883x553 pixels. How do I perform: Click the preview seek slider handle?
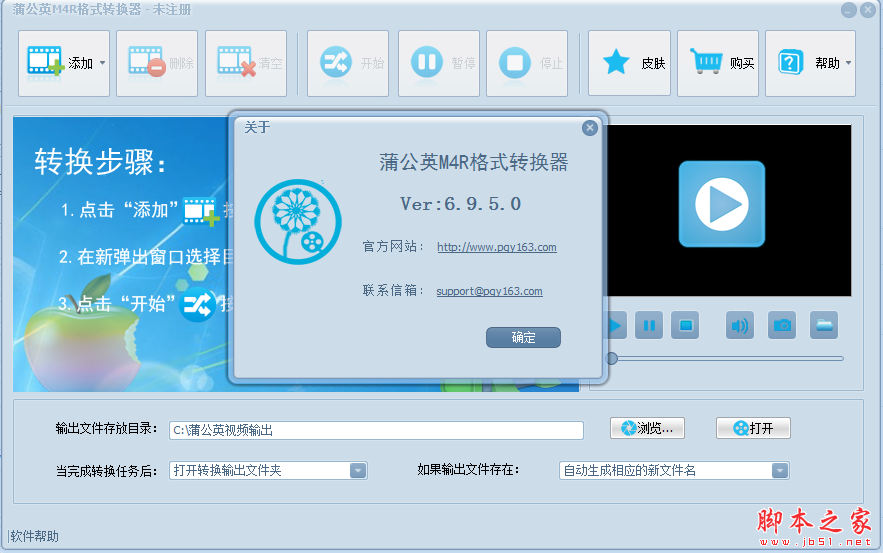pos(612,358)
